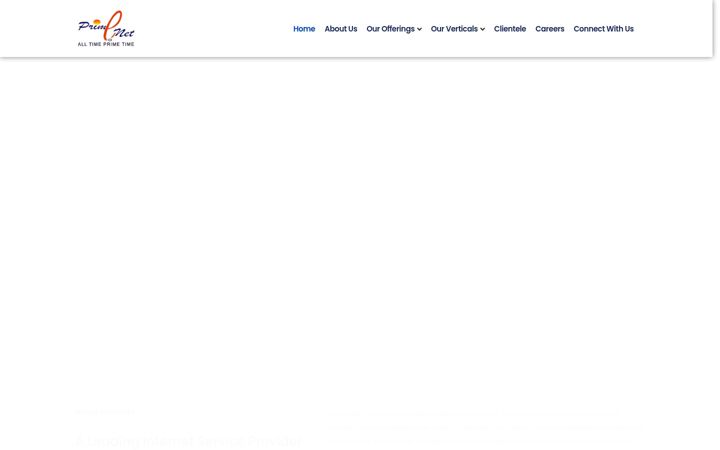Open the Our Verticals menu
Screen dimensions: 720x450
[454, 29]
